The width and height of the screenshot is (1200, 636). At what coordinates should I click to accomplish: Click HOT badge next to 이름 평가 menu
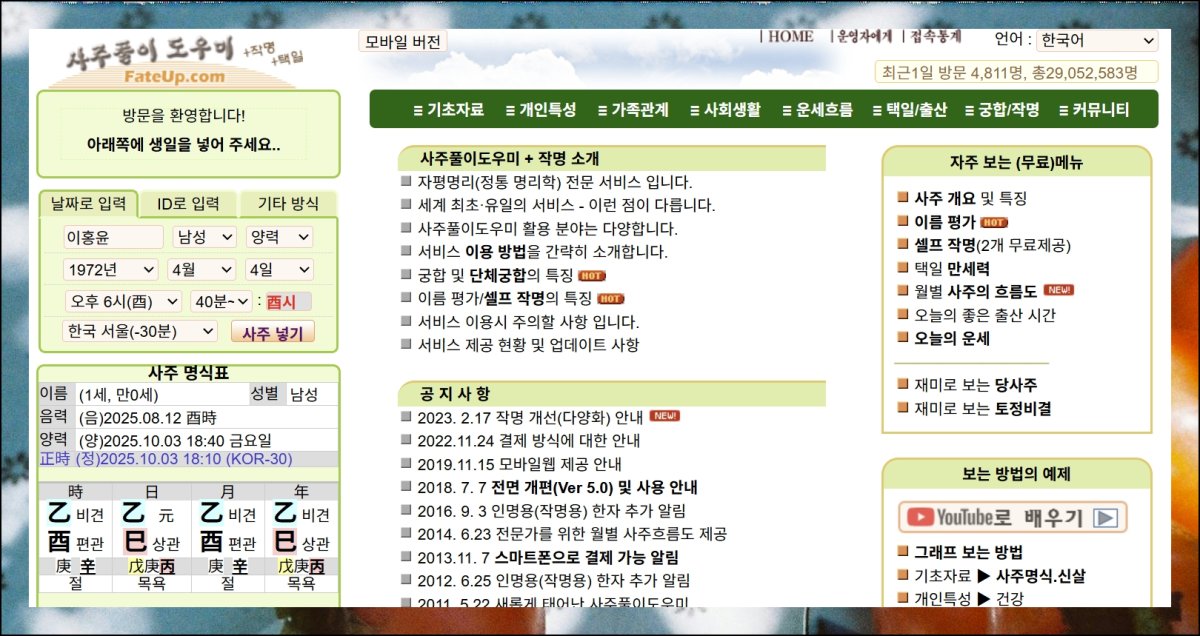point(994,222)
